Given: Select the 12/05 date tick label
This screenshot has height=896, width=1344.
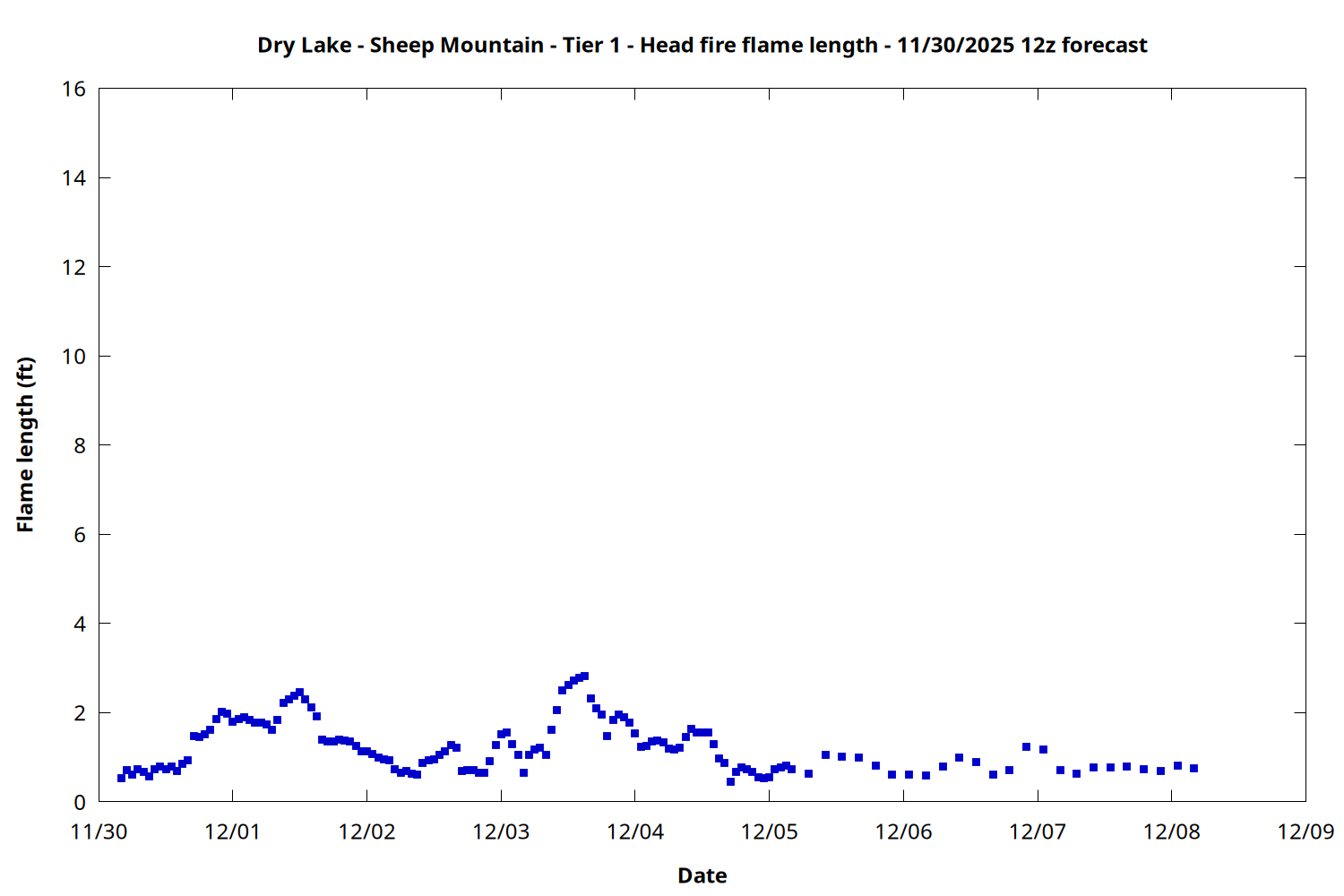Looking at the screenshot, I should [x=769, y=831].
